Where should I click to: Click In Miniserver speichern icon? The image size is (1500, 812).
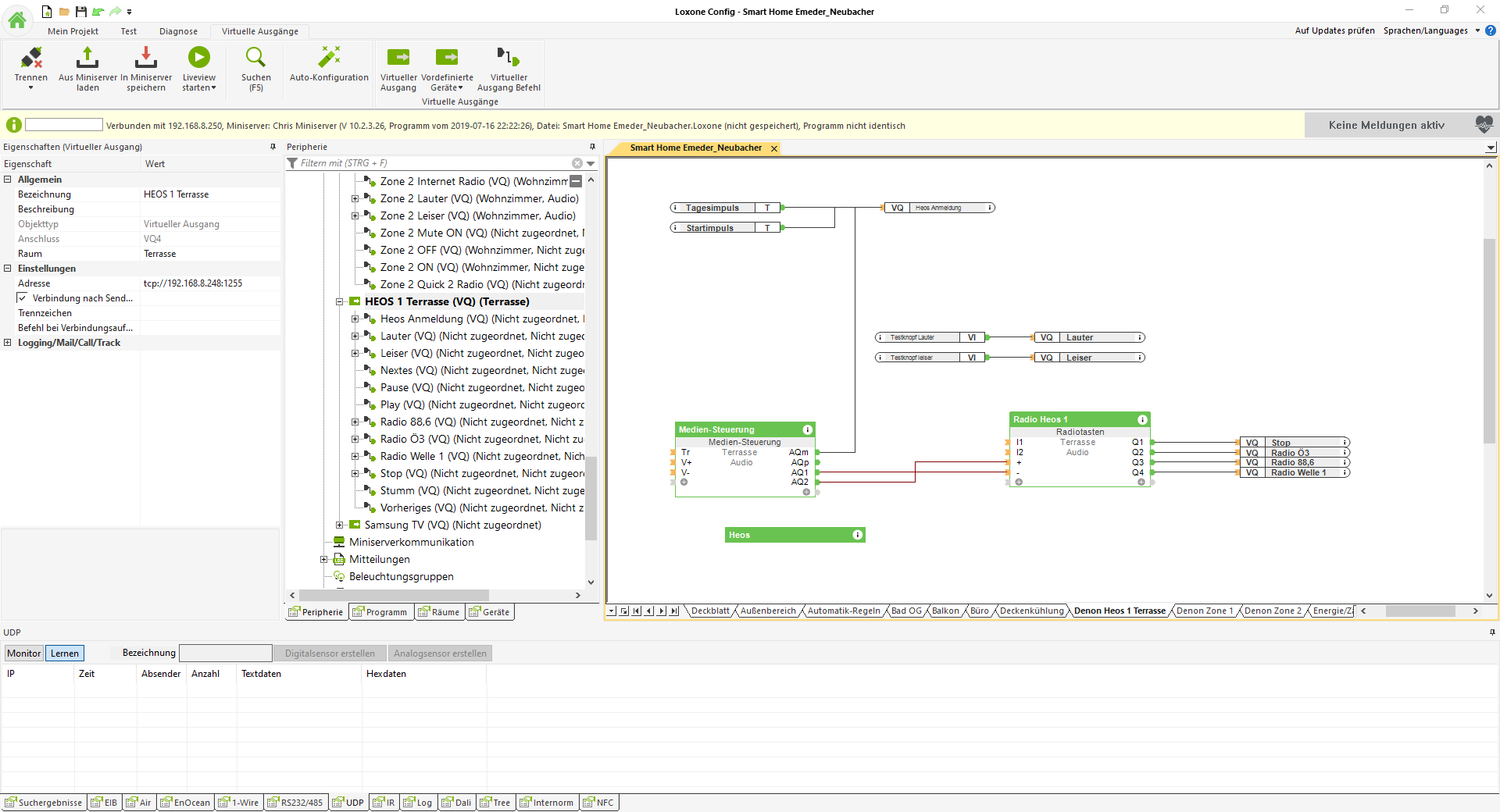(146, 59)
